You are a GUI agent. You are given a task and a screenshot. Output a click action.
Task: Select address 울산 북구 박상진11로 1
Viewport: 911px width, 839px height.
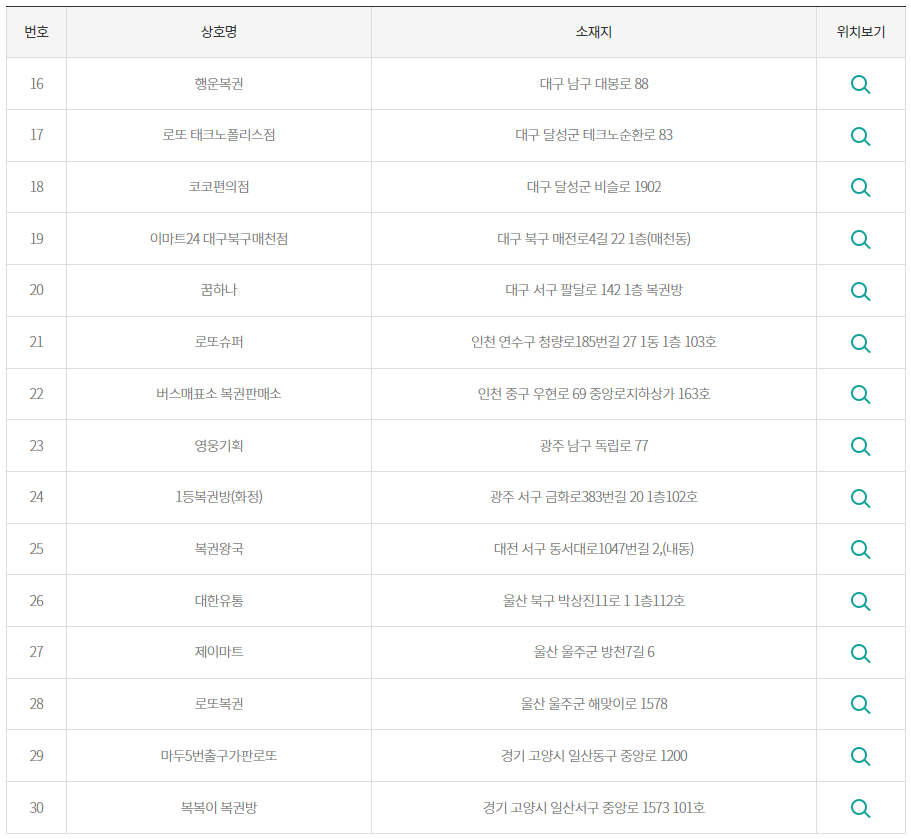pos(566,601)
